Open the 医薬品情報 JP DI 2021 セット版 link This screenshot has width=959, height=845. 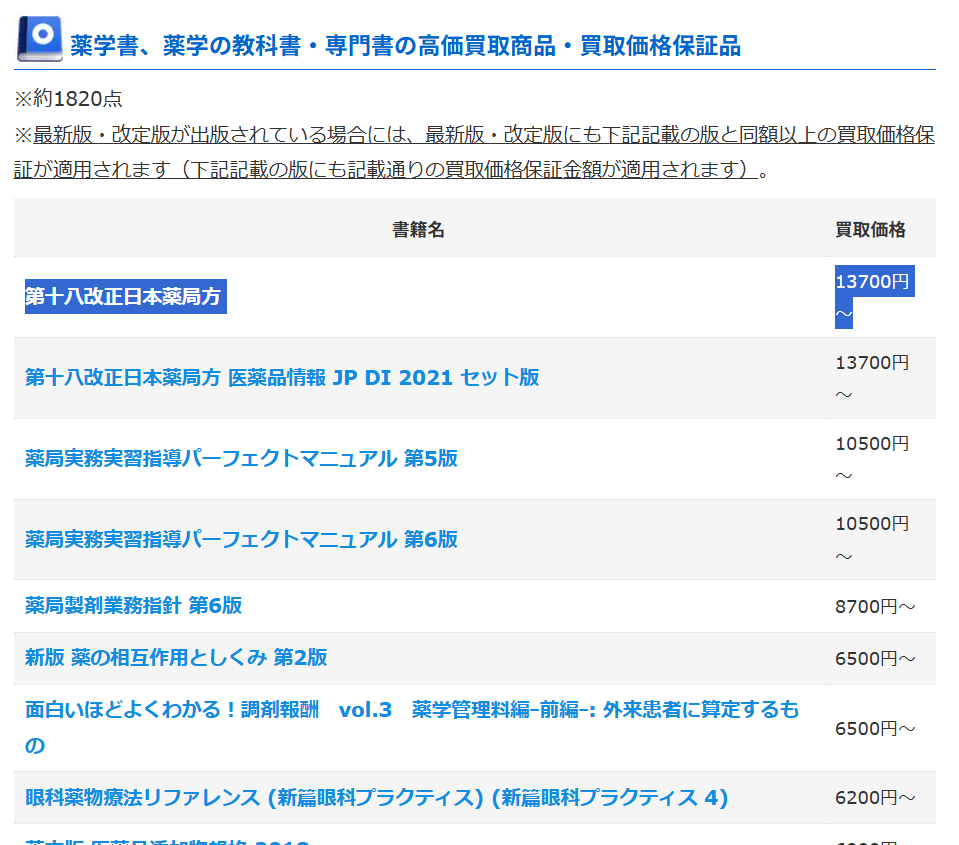tap(282, 378)
